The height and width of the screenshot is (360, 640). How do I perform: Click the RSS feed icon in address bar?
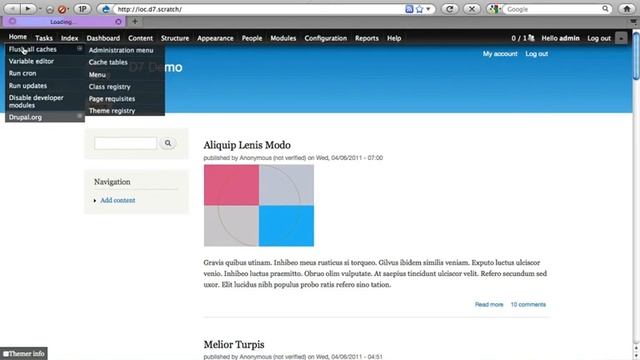click(x=409, y=9)
